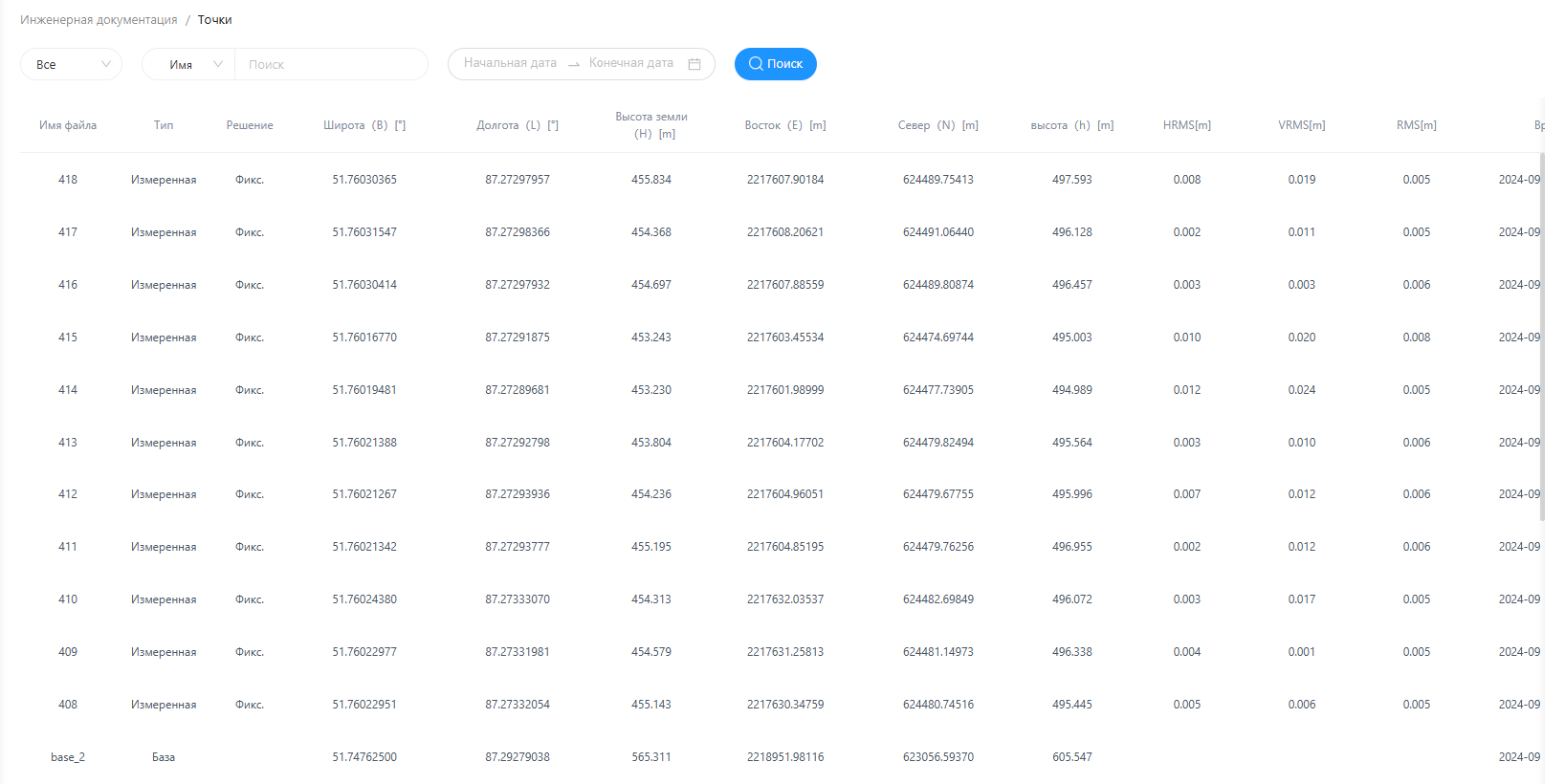
Task: Select point name '418'
Action: coord(68,180)
